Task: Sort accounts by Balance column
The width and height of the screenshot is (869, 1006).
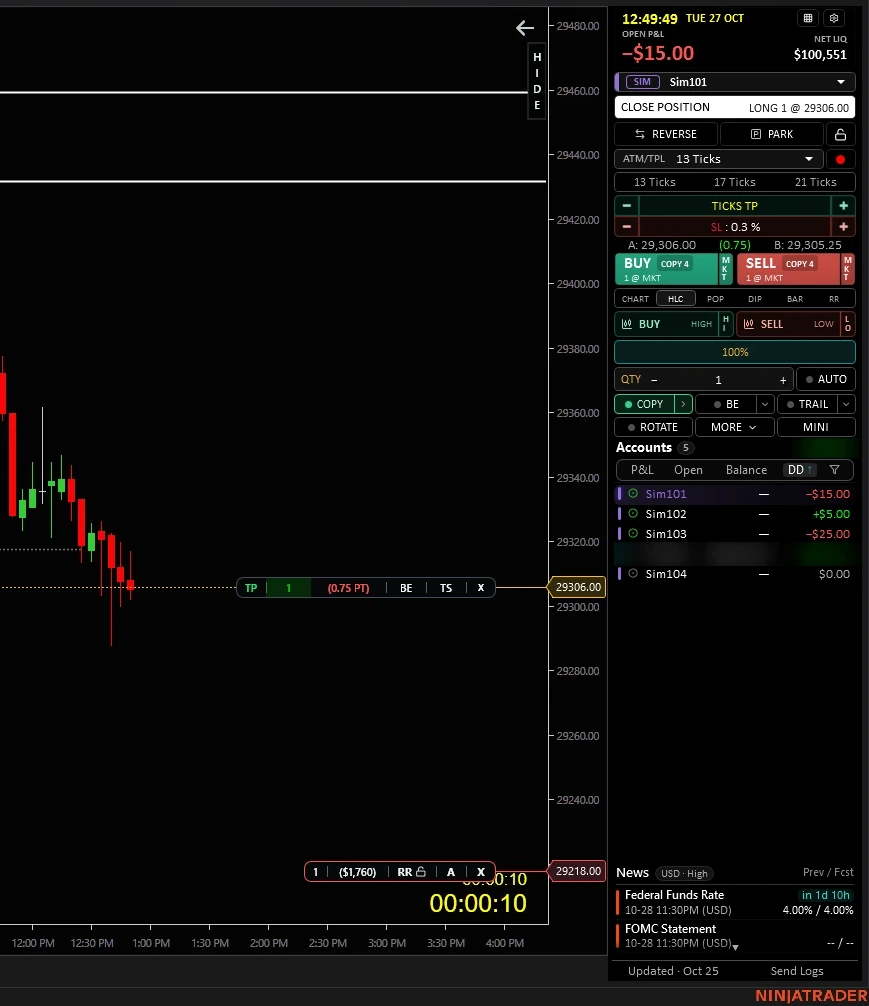Action: click(746, 470)
